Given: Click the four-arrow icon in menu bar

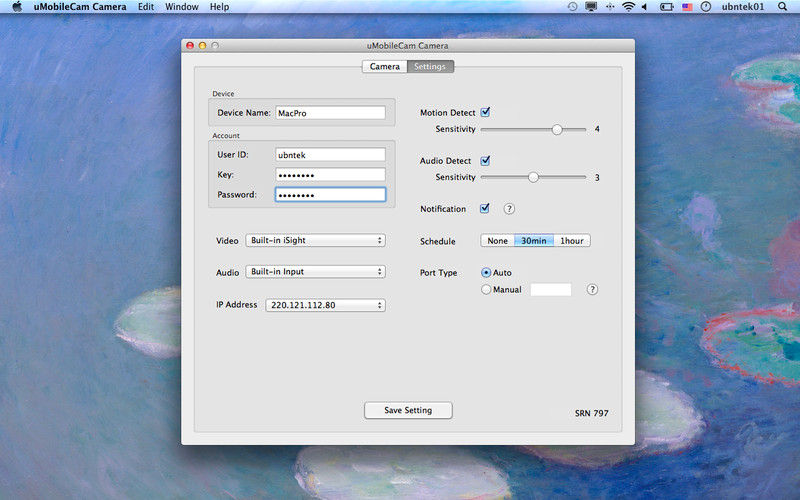Looking at the screenshot, I should (x=610, y=7).
